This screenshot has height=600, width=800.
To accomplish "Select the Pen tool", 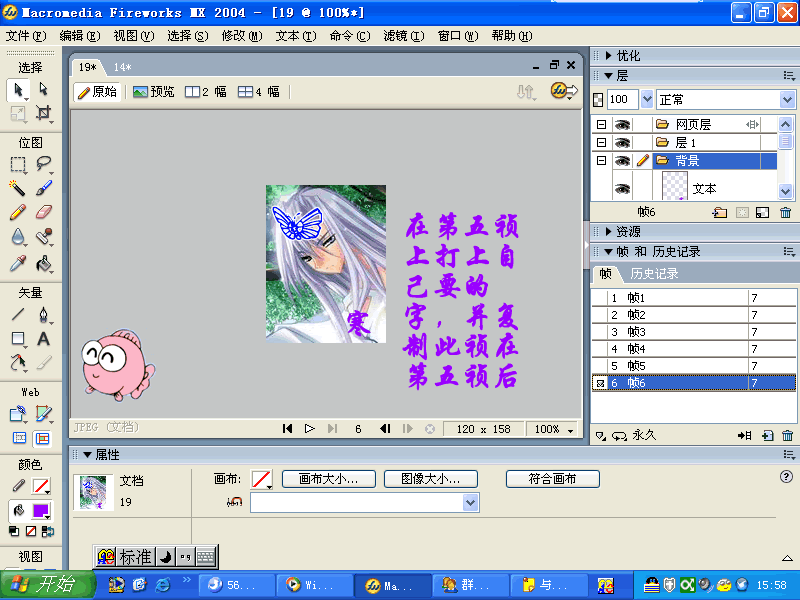I will point(43,314).
